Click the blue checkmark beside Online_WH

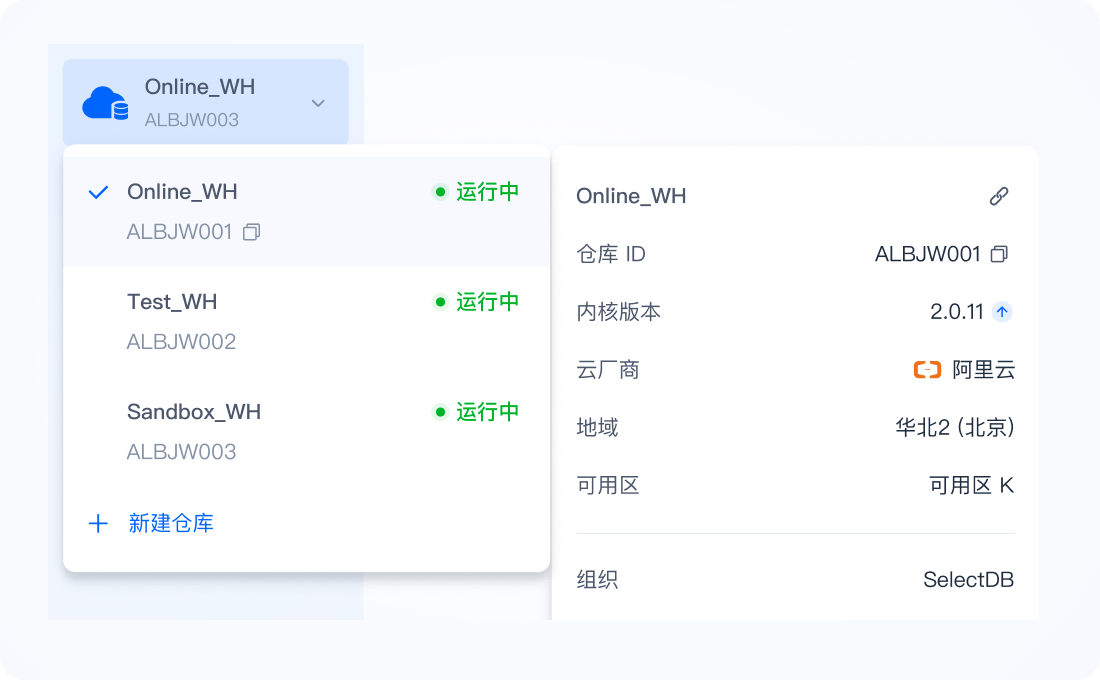pos(97,191)
